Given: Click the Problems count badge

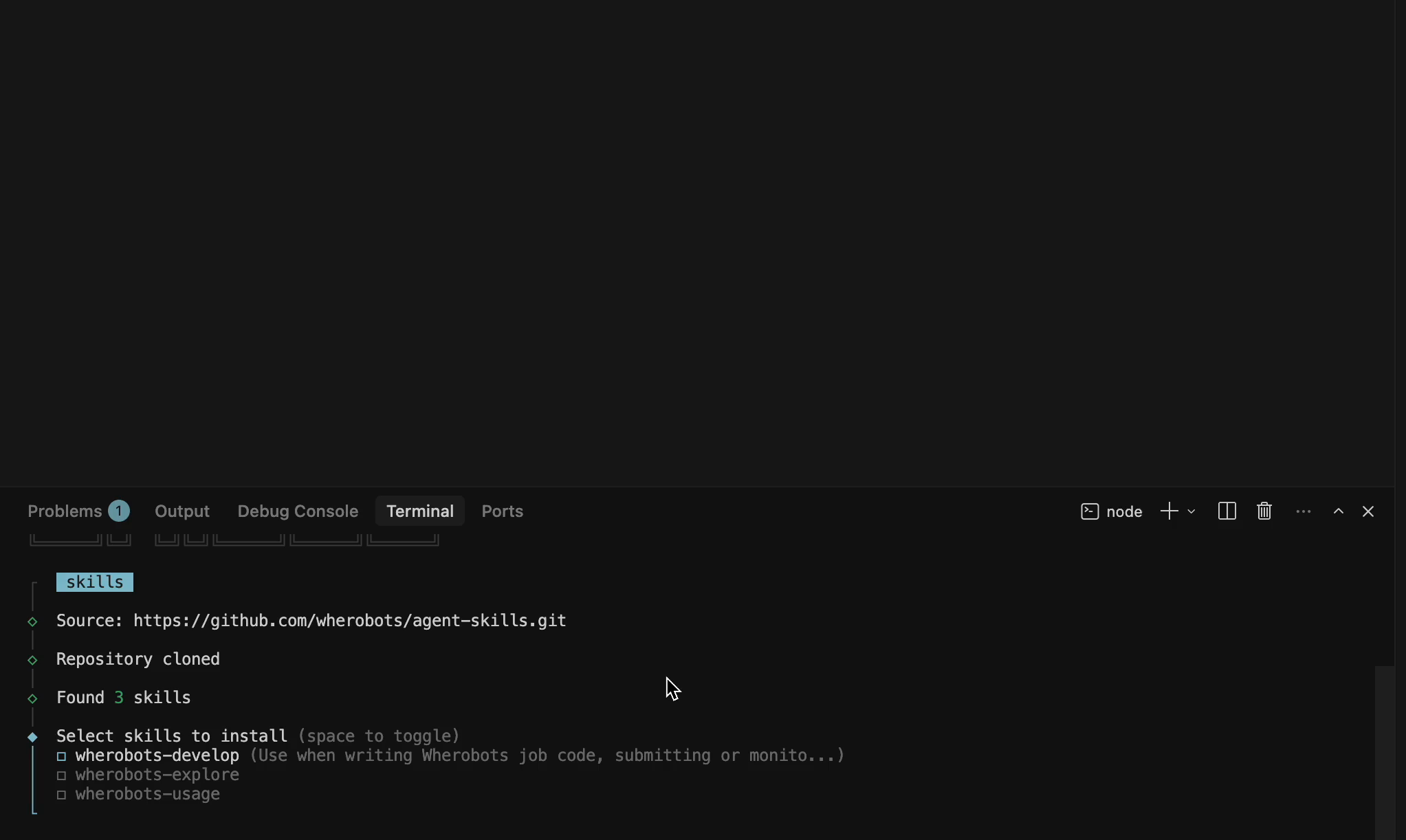Looking at the screenshot, I should point(118,510).
